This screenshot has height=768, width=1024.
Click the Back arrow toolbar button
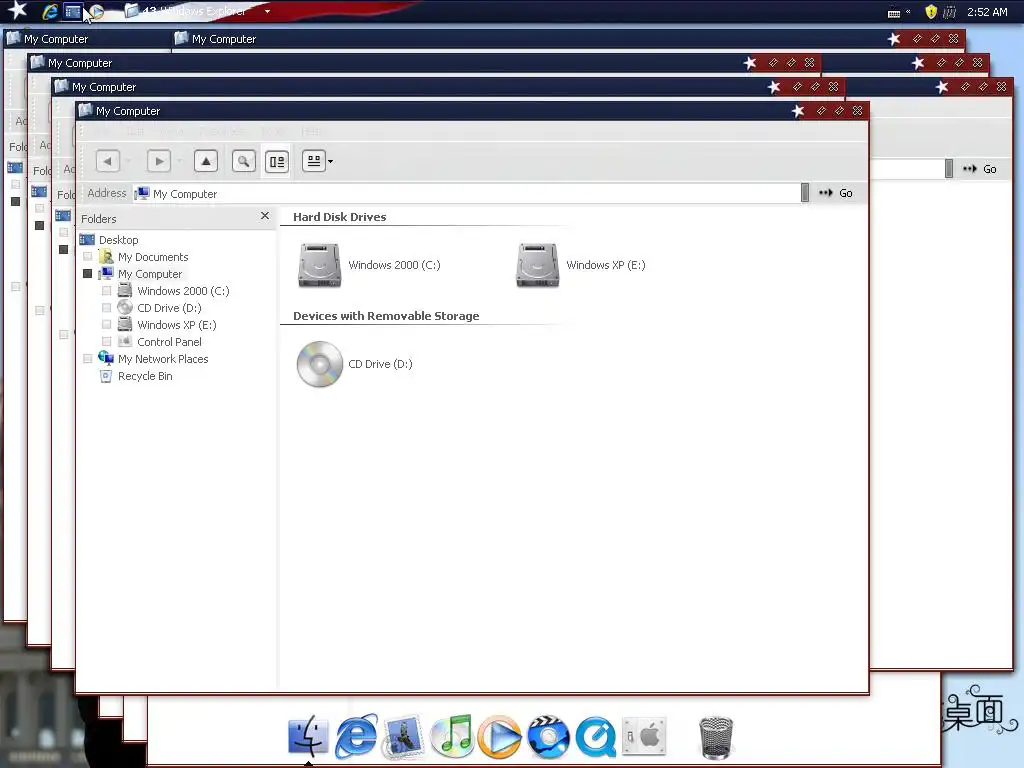(108, 161)
